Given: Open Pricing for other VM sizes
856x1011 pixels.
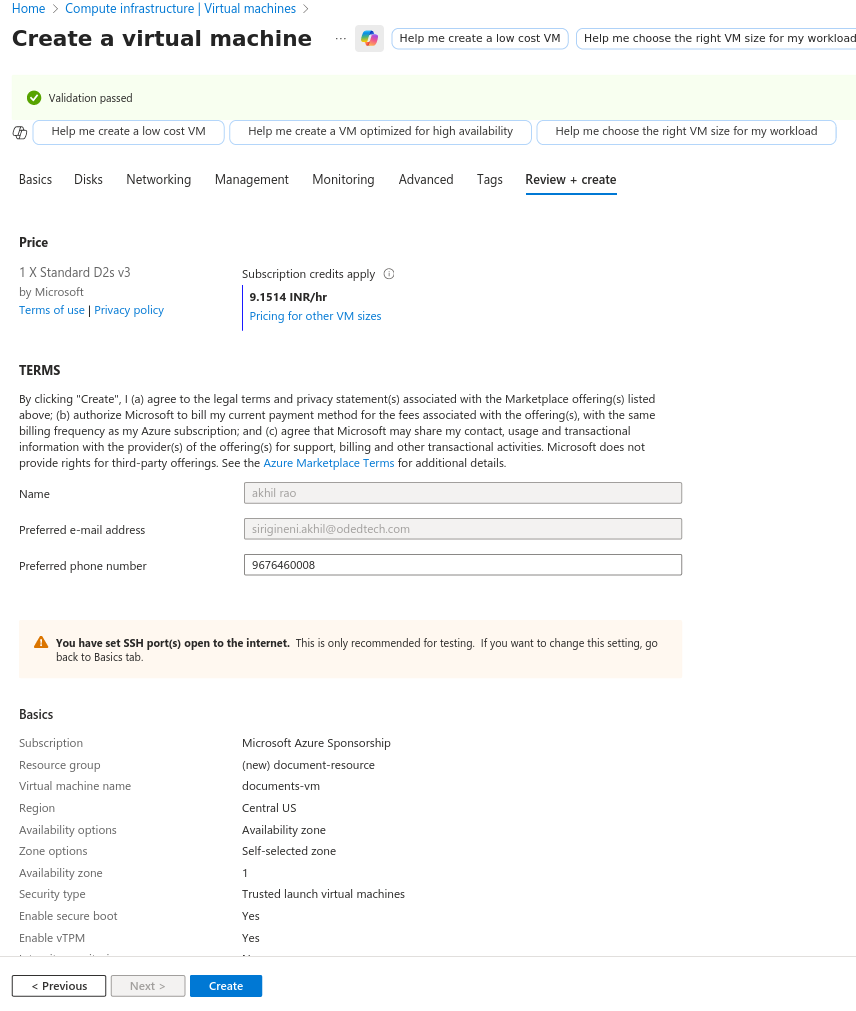Looking at the screenshot, I should click(315, 316).
